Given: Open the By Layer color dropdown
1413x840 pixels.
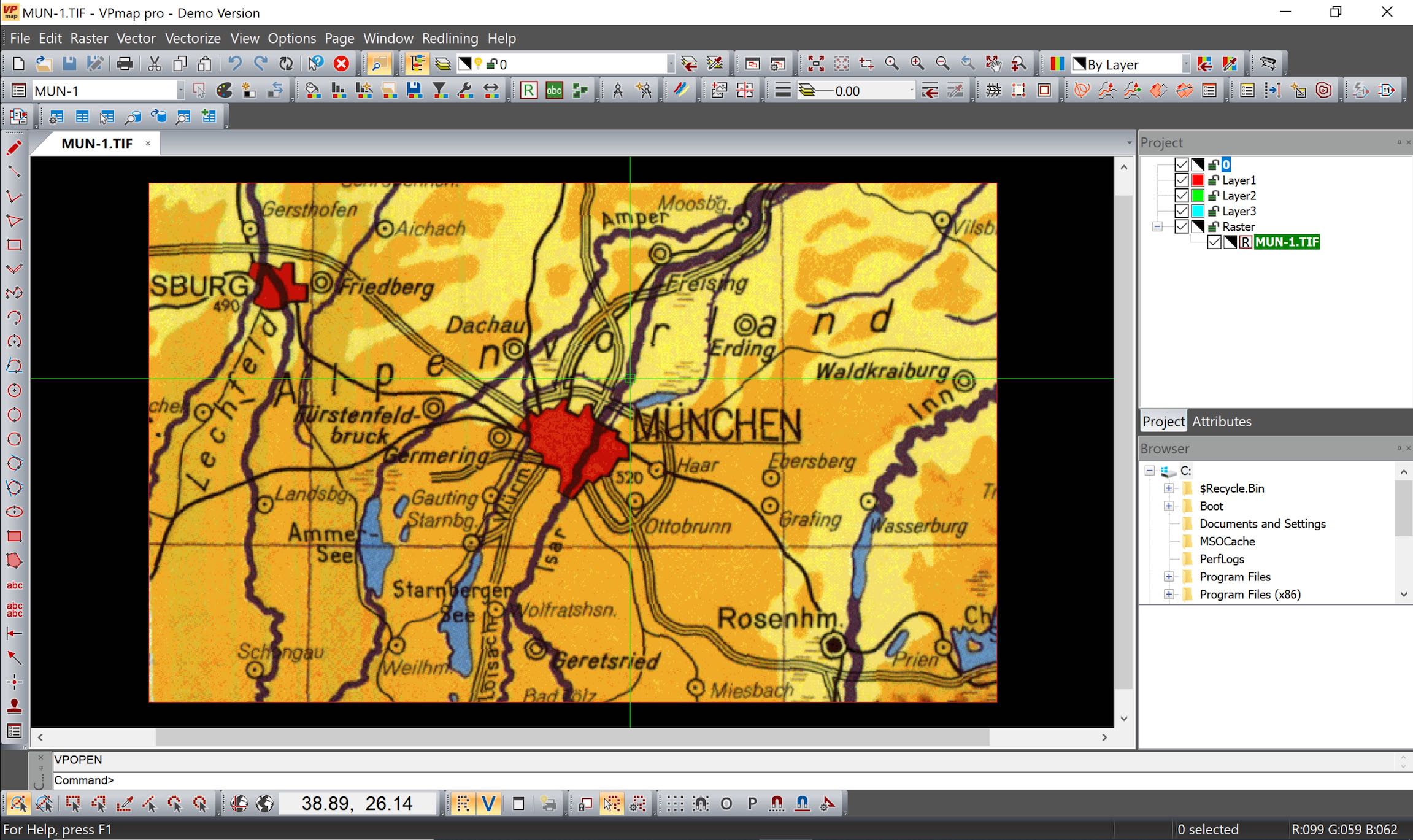Looking at the screenshot, I should [1185, 64].
